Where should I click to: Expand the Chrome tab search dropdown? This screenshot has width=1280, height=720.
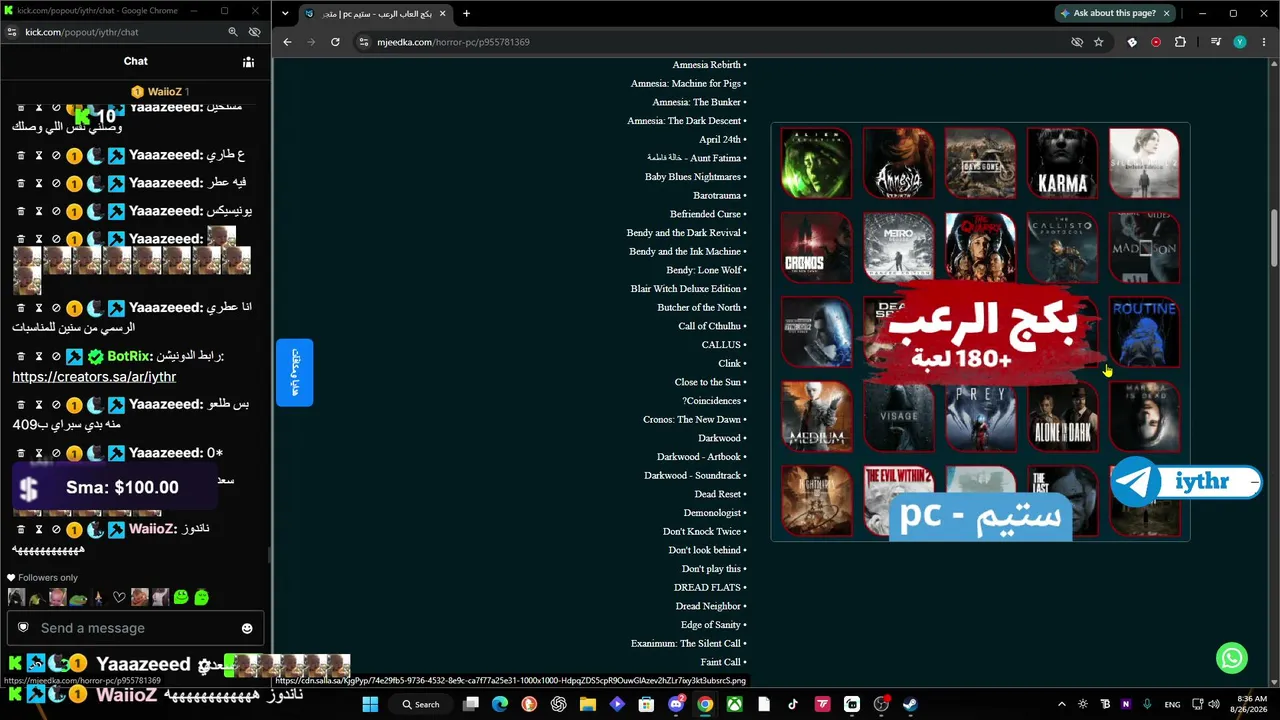285,13
